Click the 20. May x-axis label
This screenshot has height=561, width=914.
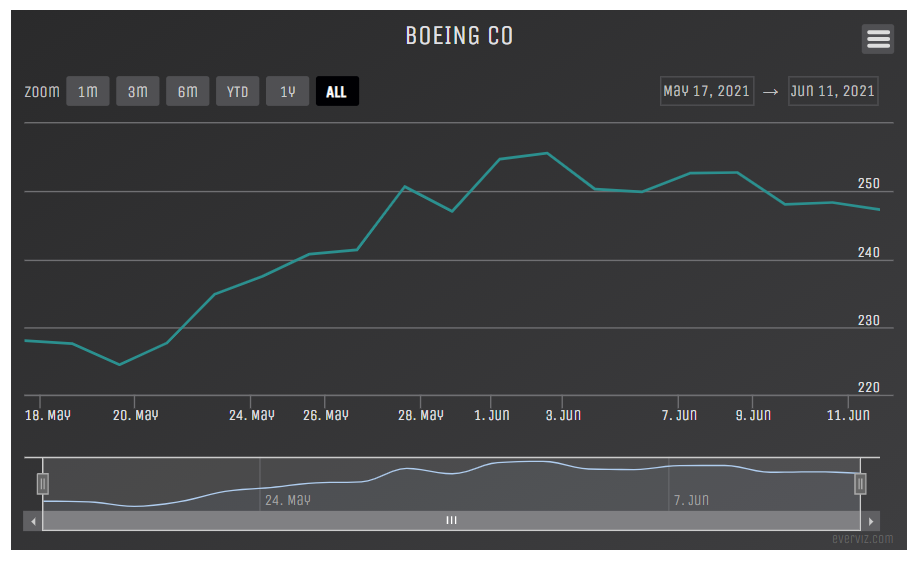pos(136,415)
